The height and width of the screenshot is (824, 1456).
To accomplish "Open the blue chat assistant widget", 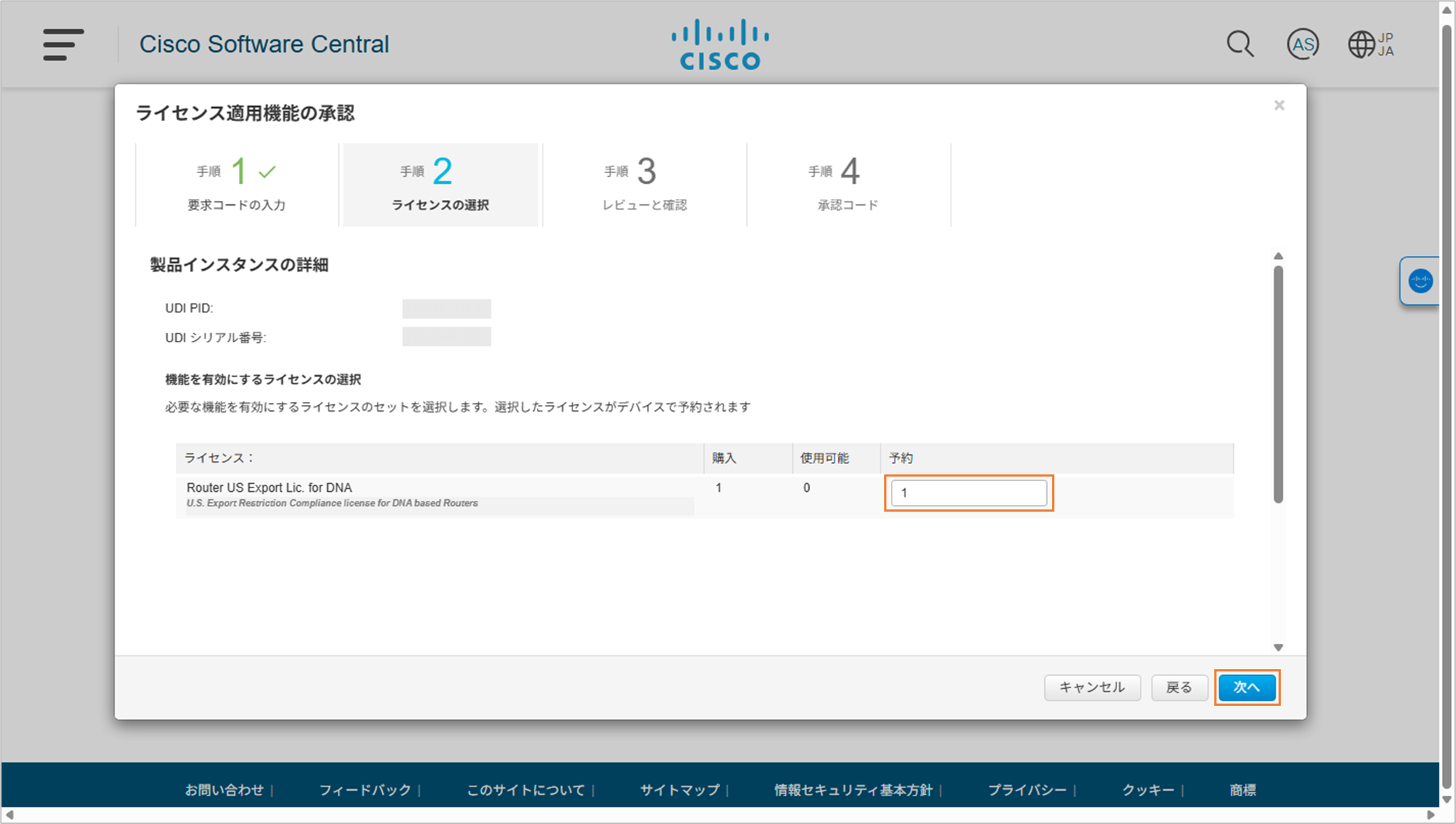I will click(x=1420, y=281).
